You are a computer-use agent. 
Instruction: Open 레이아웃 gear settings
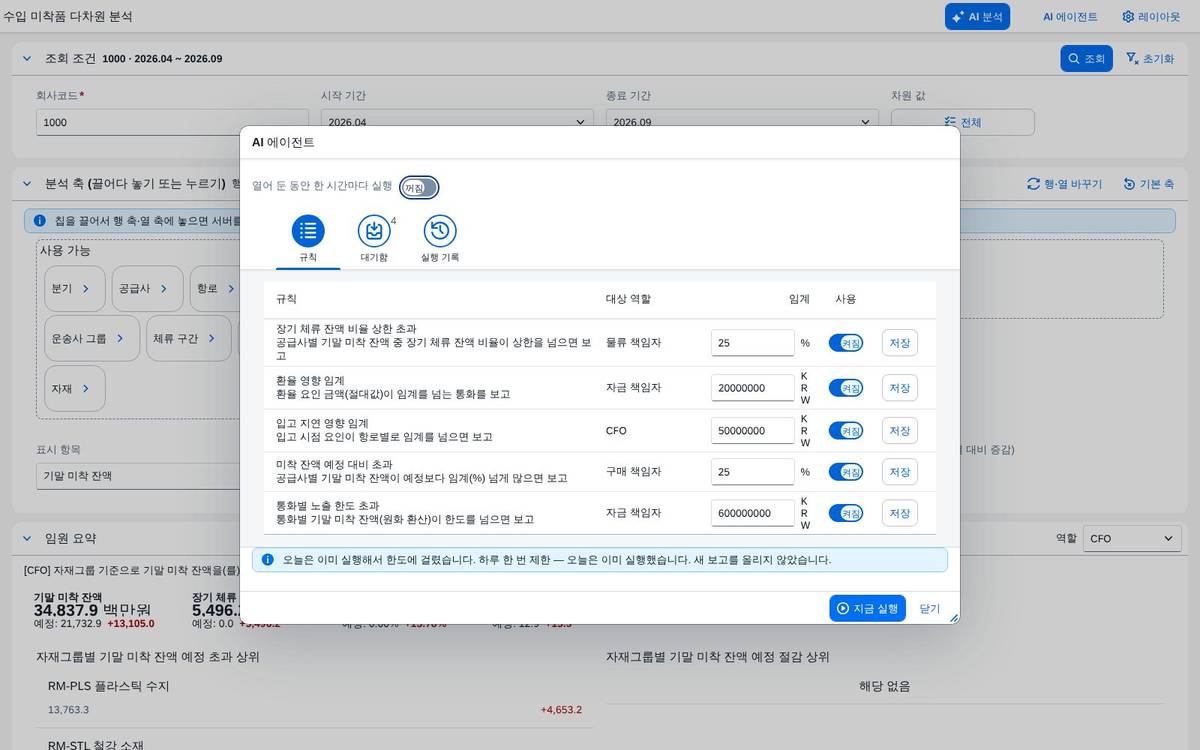tap(1150, 16)
